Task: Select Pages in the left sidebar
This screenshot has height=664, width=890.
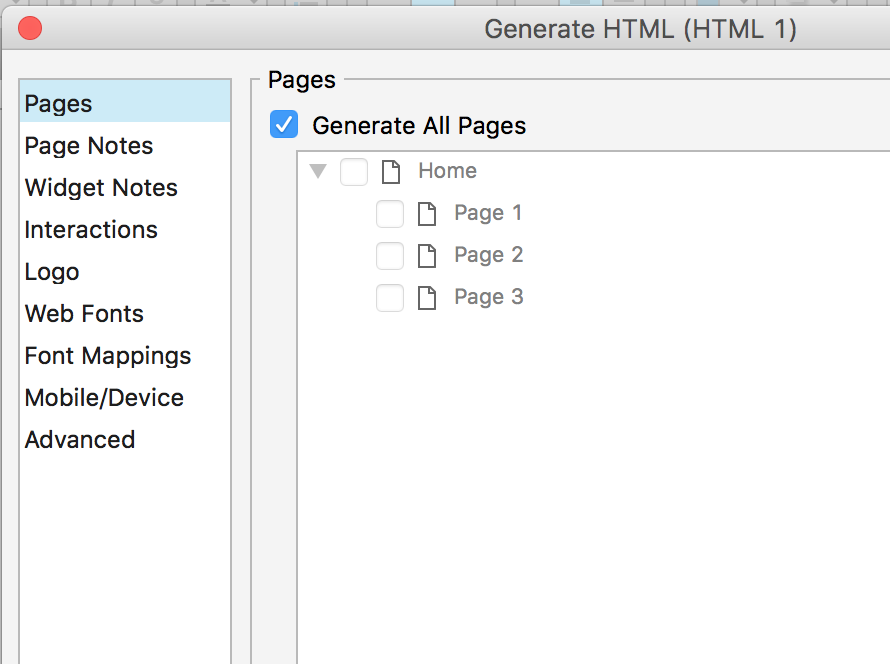Action: pos(59,104)
